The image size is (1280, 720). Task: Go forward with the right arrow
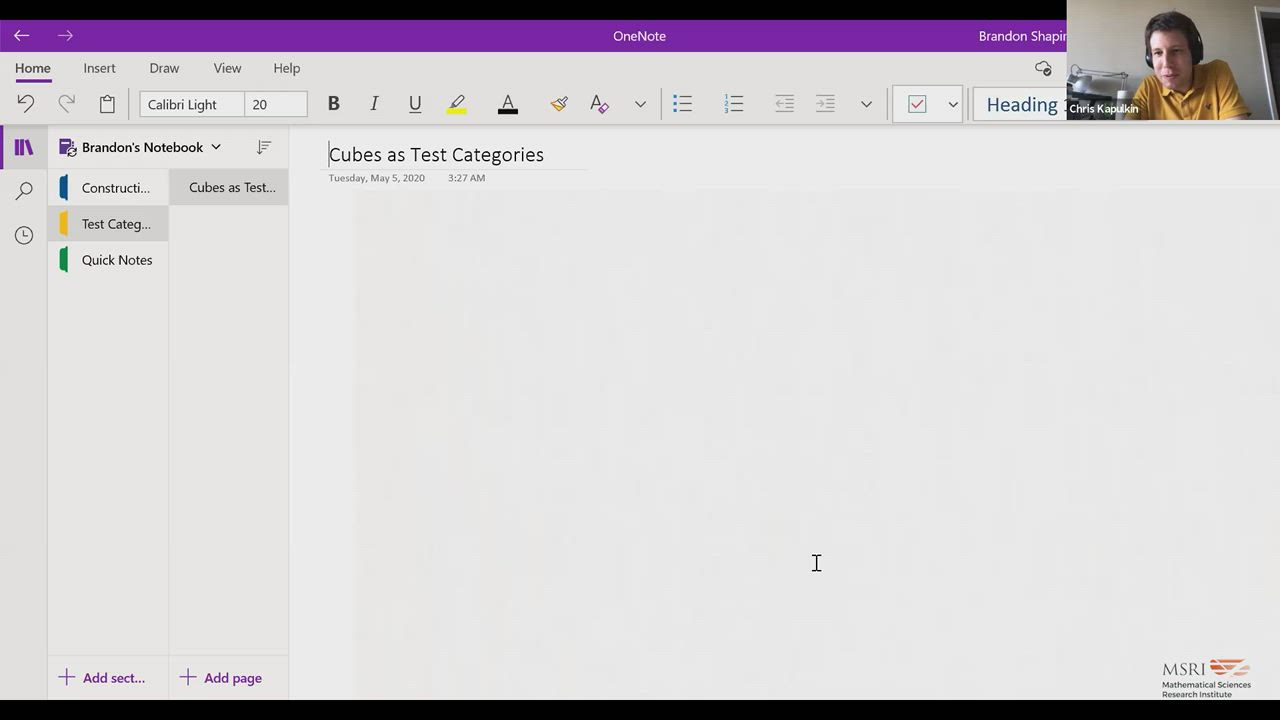click(65, 36)
